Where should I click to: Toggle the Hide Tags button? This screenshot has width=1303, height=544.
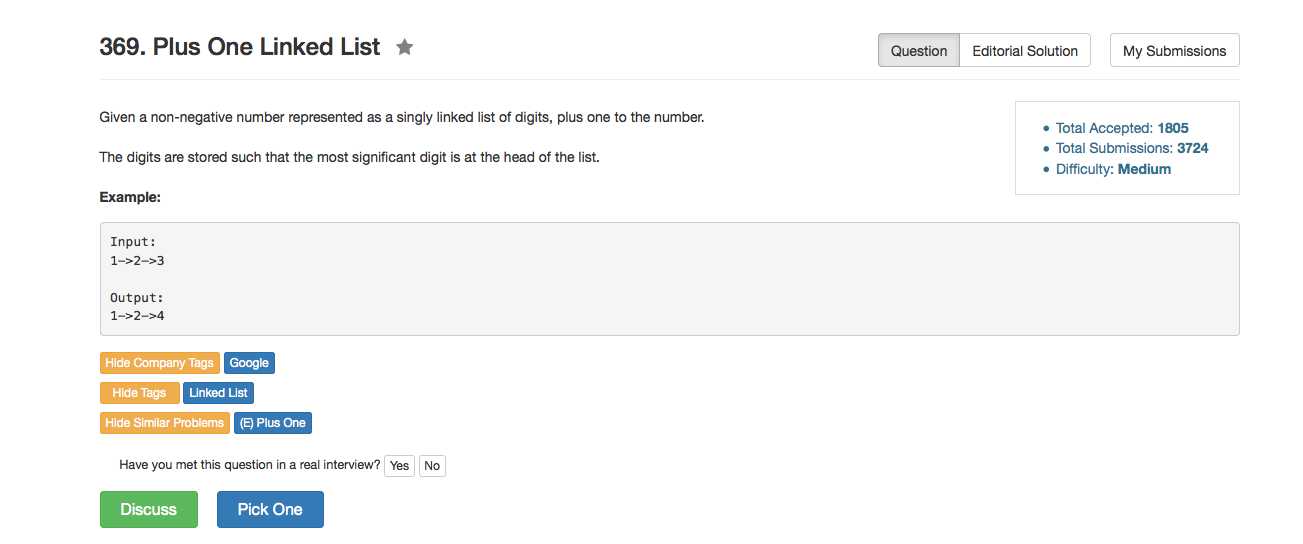point(140,393)
